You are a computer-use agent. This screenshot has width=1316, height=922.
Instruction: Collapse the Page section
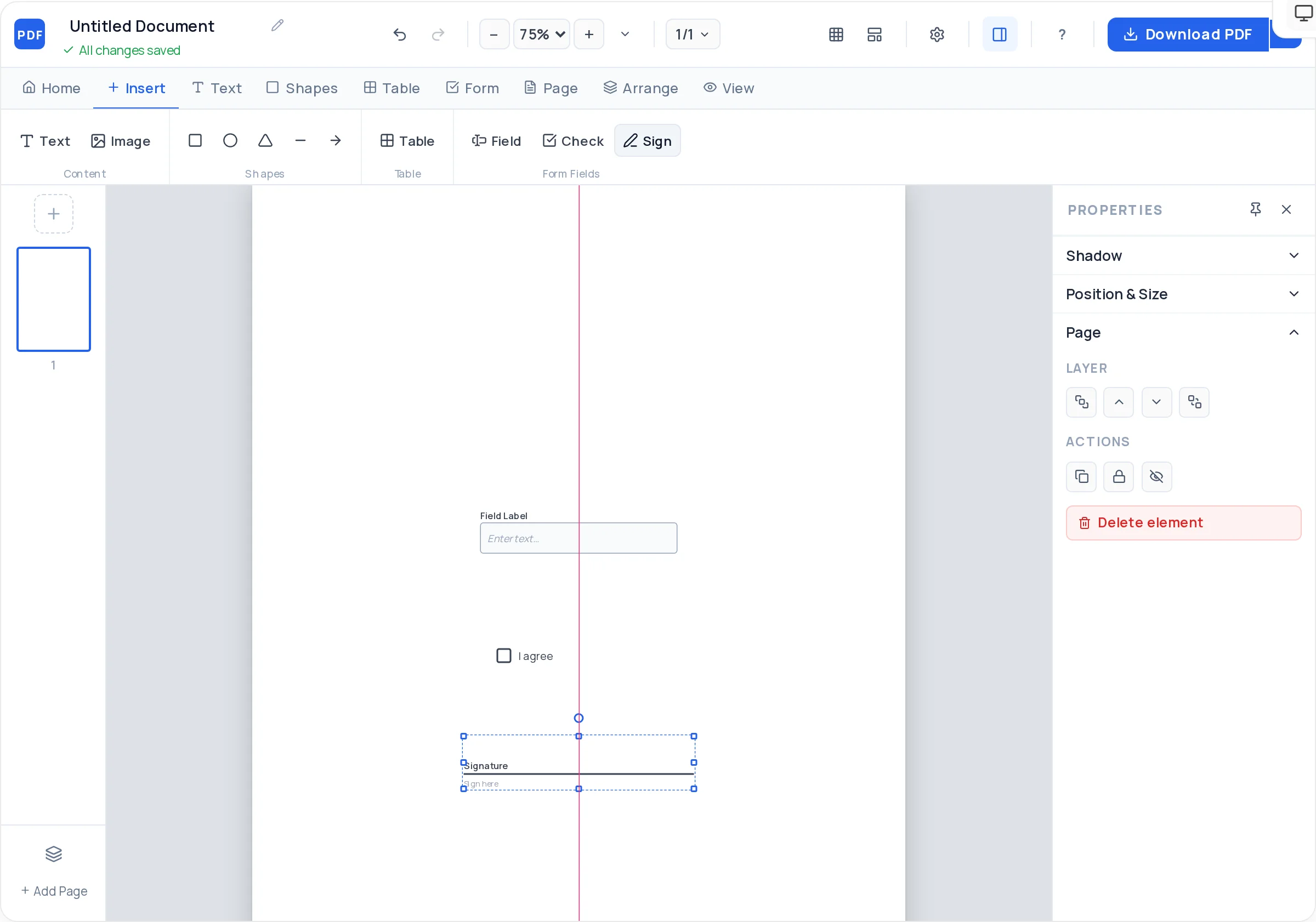point(1184,332)
